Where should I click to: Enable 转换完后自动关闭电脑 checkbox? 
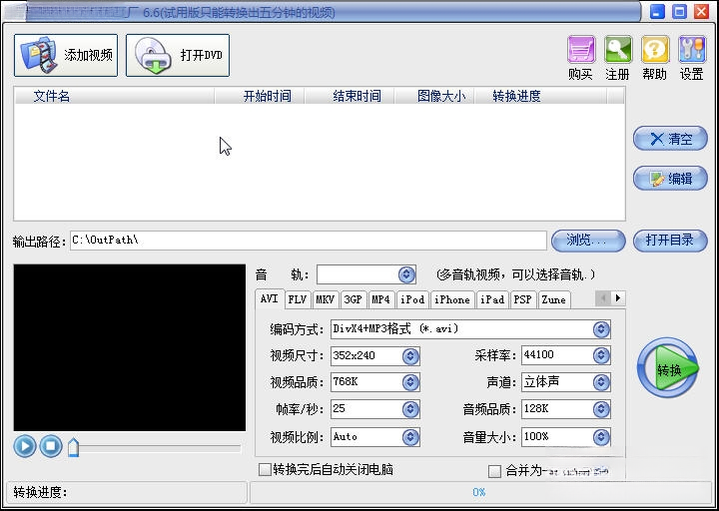point(265,470)
